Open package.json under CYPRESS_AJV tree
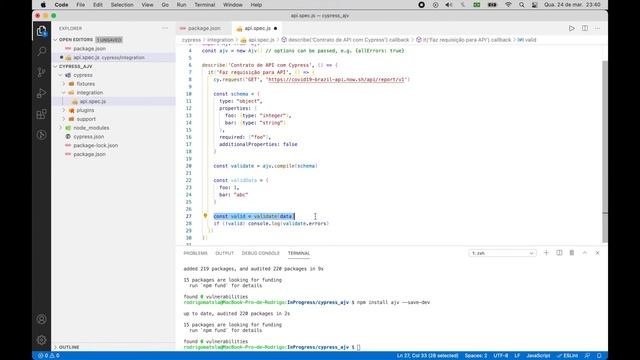The image size is (640, 360). 89,154
